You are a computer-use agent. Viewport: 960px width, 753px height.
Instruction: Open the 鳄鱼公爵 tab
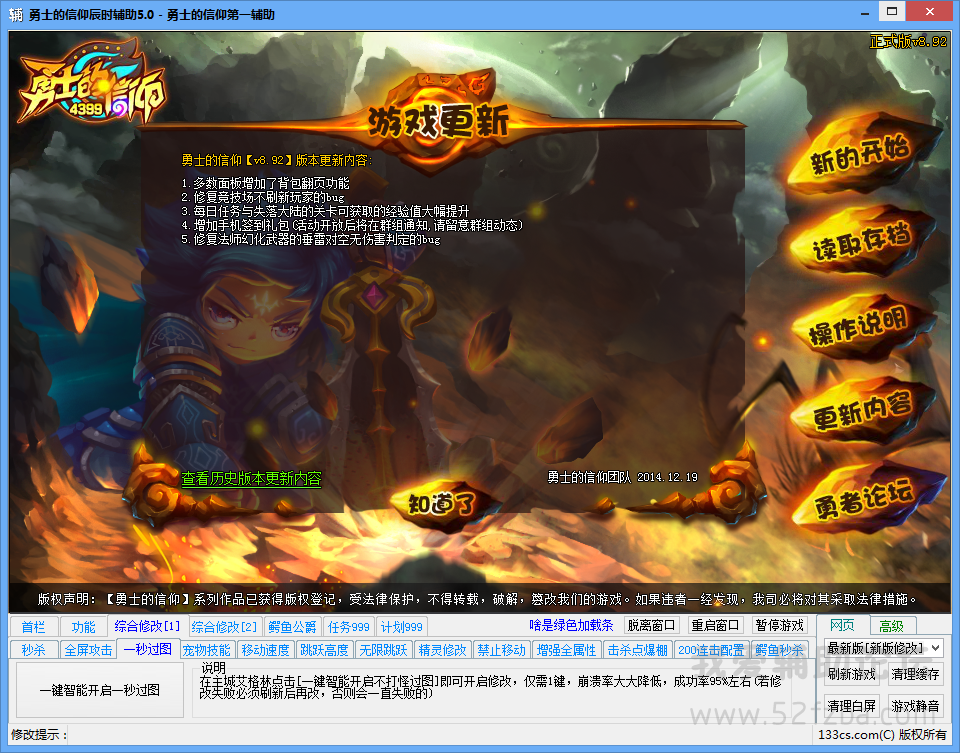point(293,627)
